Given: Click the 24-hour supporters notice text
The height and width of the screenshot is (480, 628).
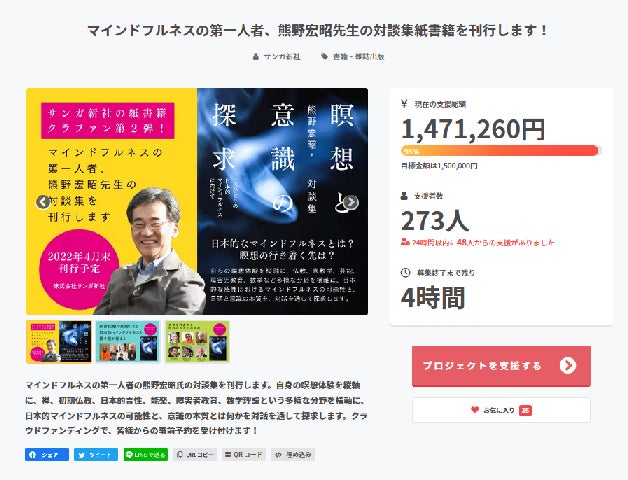Looking at the screenshot, I should (x=478, y=242).
